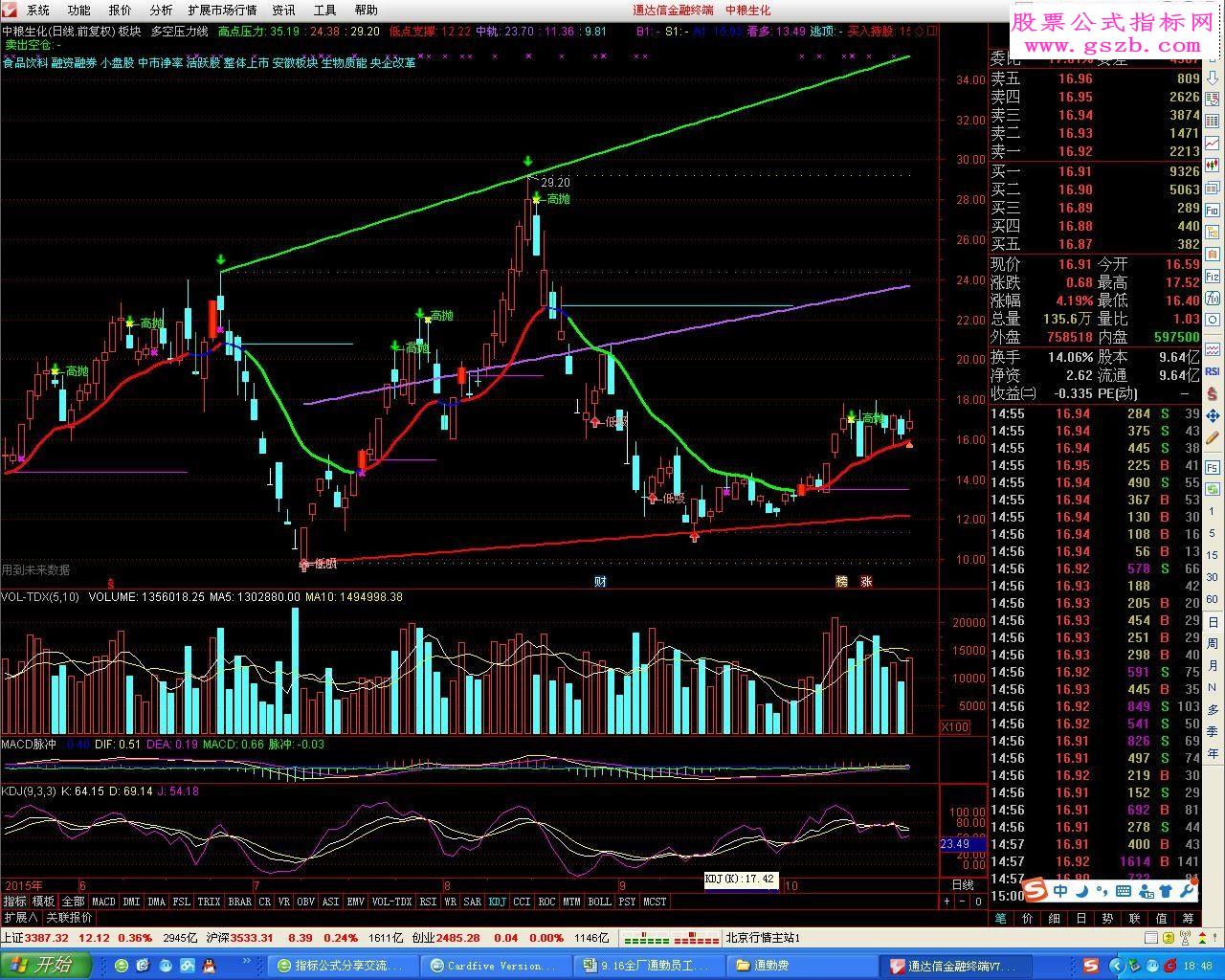Screen dimensions: 1225x980
Task: Open Sogou soft keyboard icon
Action: pyautogui.click(x=1122, y=891)
